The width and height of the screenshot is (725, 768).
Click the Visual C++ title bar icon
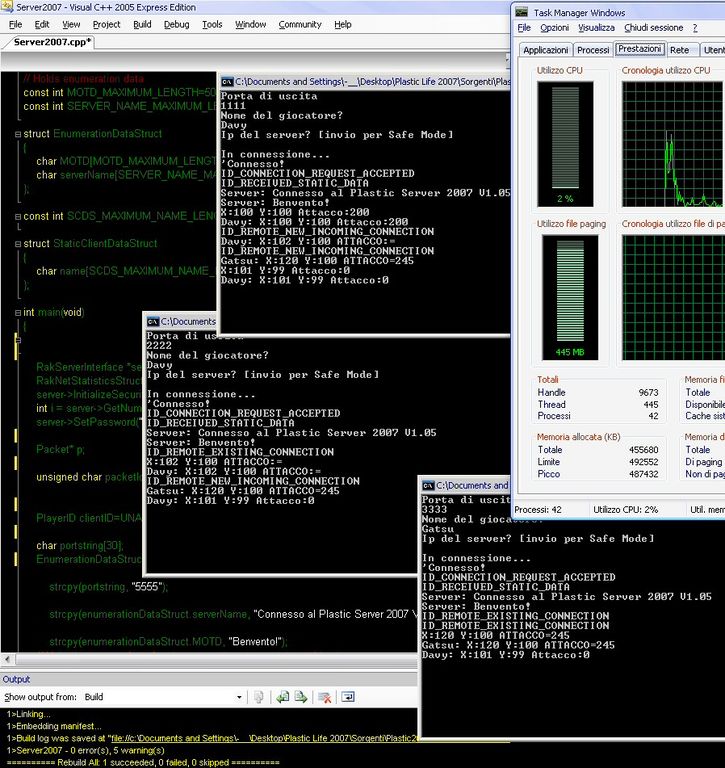(x=8, y=7)
